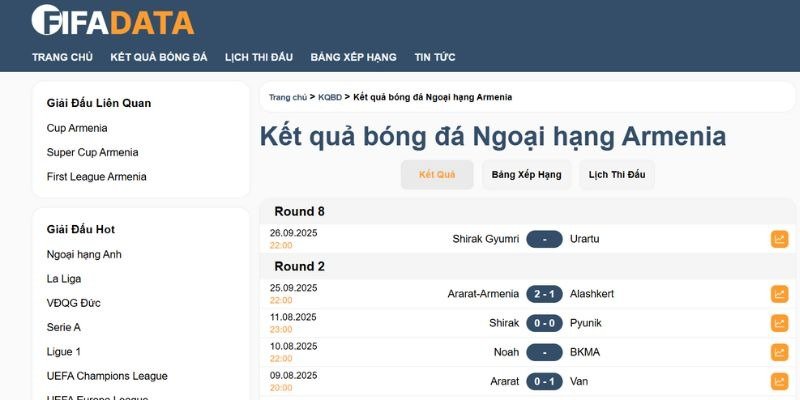Viewport: 800px width, 400px height.
Task: Click the FIFA DATA logo
Action: pos(113,21)
